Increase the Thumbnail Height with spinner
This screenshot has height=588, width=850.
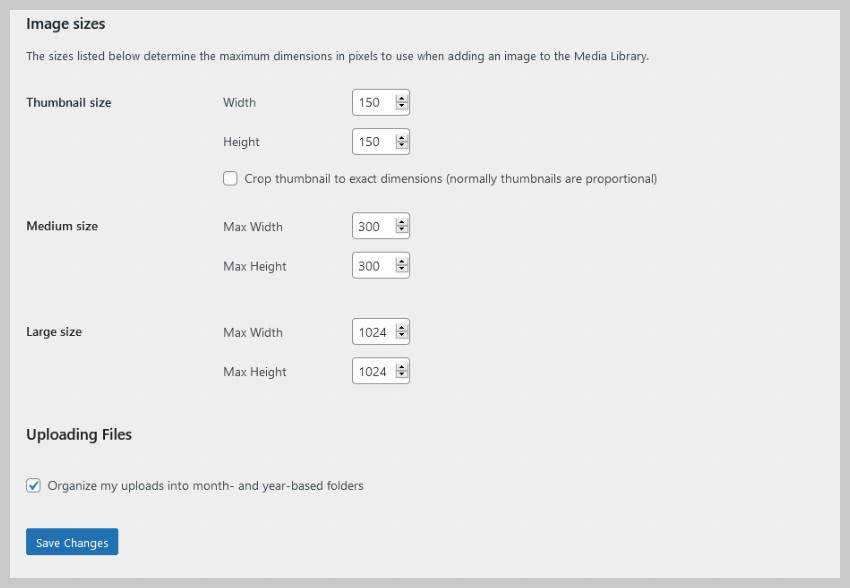pyautogui.click(x=401, y=138)
